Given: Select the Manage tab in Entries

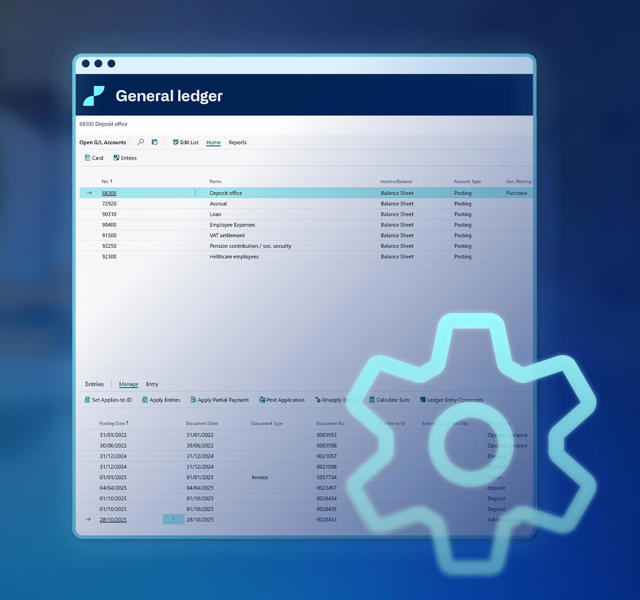Looking at the screenshot, I should (x=128, y=384).
